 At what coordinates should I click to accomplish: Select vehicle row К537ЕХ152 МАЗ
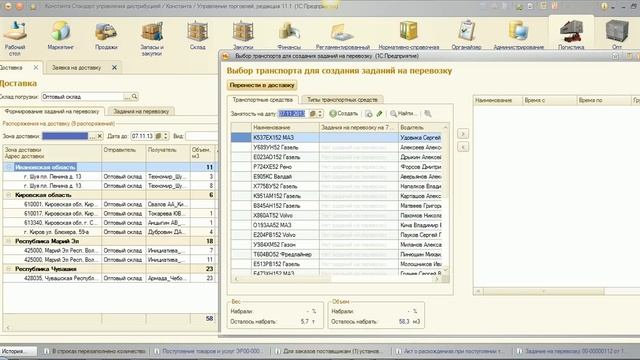point(336,138)
